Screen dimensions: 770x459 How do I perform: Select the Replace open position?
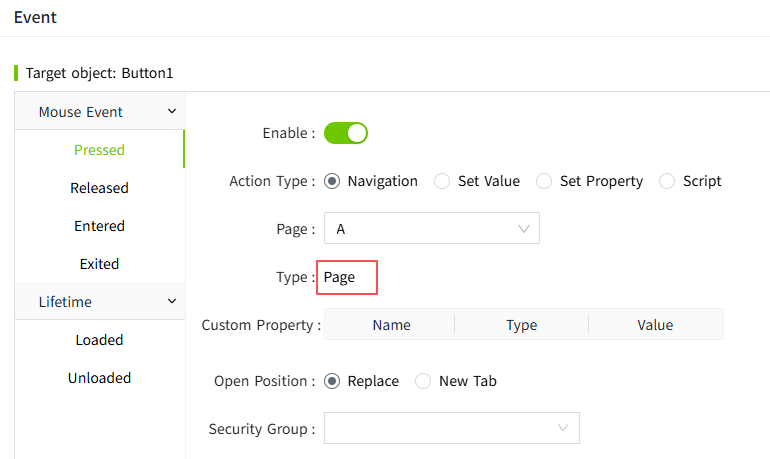tap(332, 381)
